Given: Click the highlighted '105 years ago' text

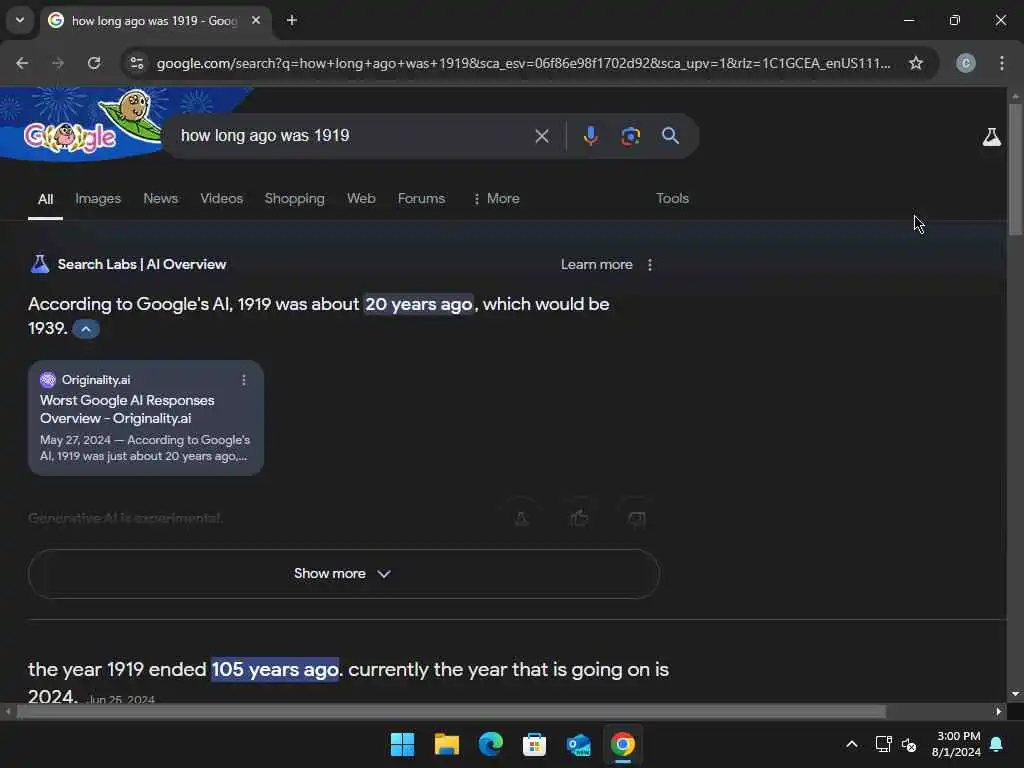Looking at the screenshot, I should pos(275,669).
